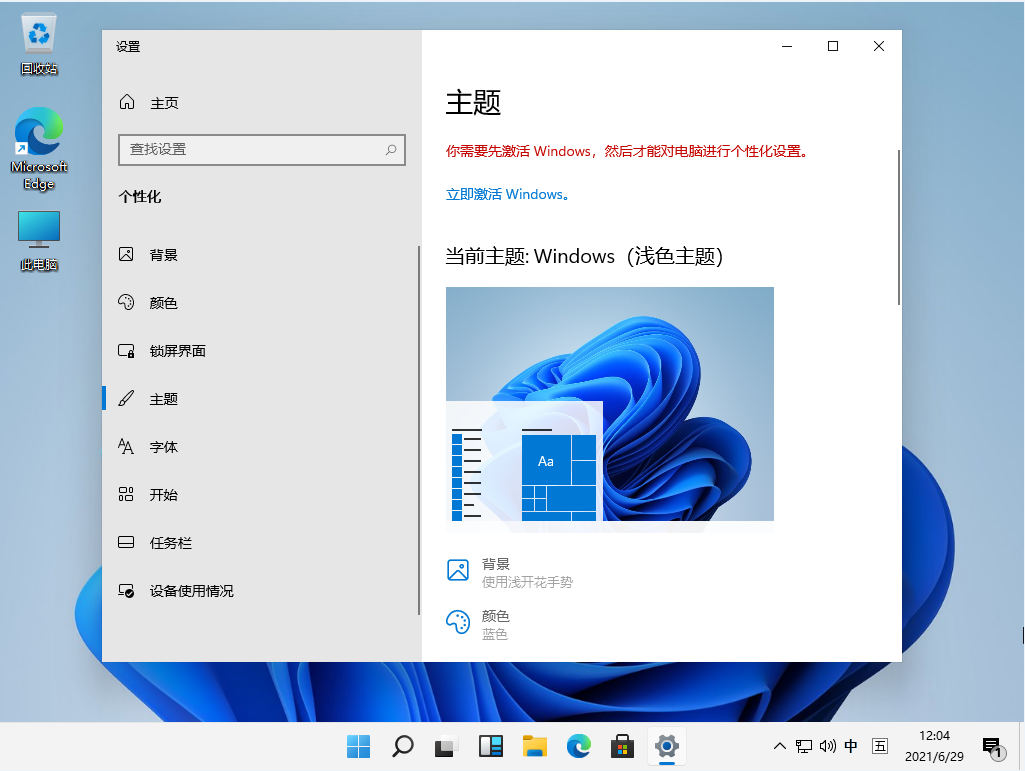Open the Windows Start menu
The height and width of the screenshot is (771, 1025).
coord(358,746)
